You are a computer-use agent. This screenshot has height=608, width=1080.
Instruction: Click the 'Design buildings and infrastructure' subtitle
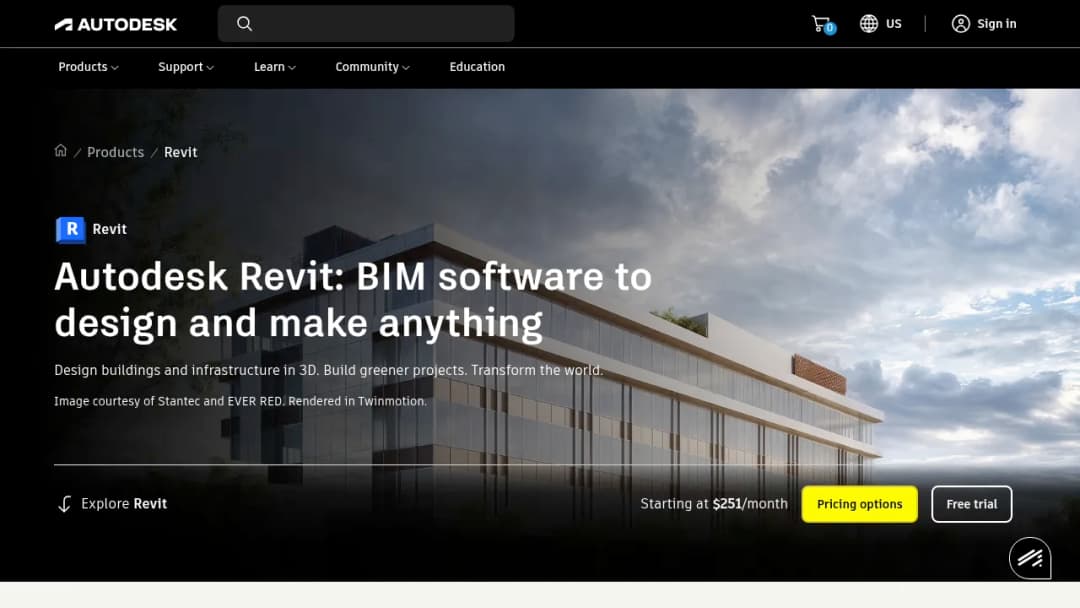[x=329, y=370]
